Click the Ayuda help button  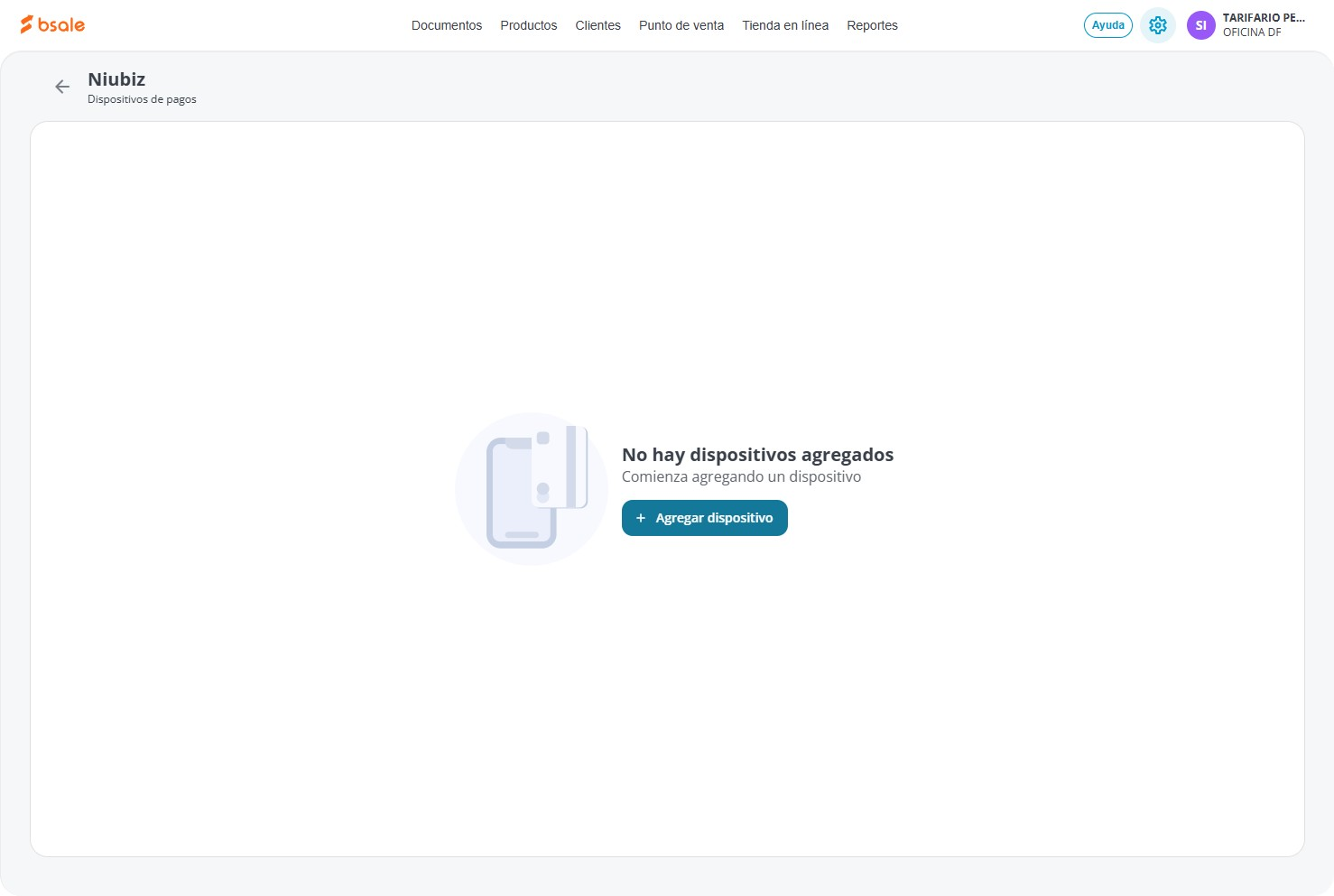click(1108, 25)
